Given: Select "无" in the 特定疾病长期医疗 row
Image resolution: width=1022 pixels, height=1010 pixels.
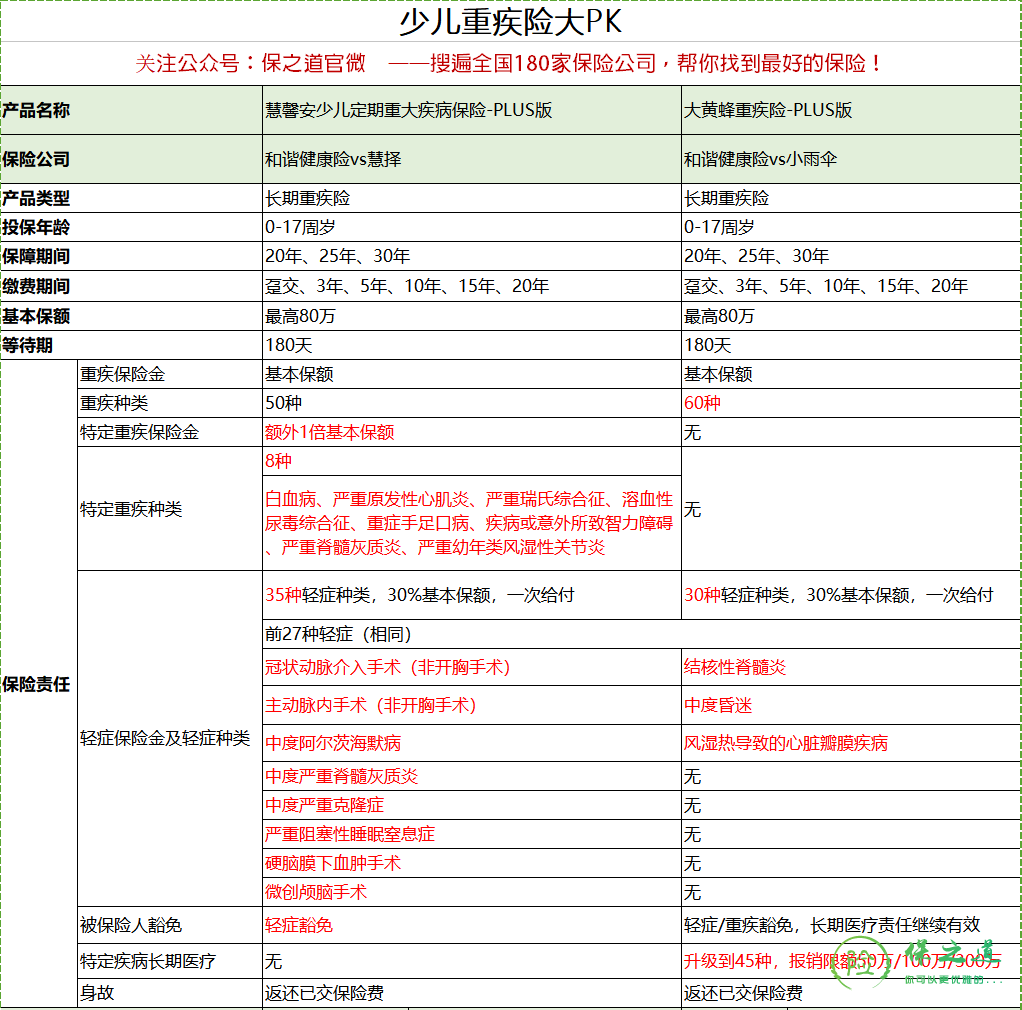Looking at the screenshot, I should click(x=472, y=961).
